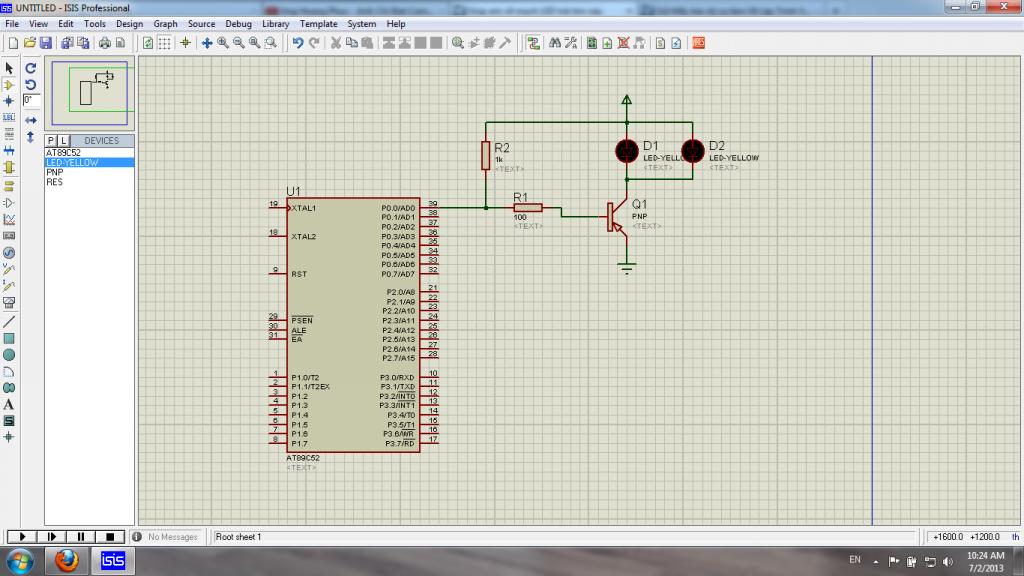1024x576 pixels.
Task: Pause the simulation
Action: [x=81, y=537]
